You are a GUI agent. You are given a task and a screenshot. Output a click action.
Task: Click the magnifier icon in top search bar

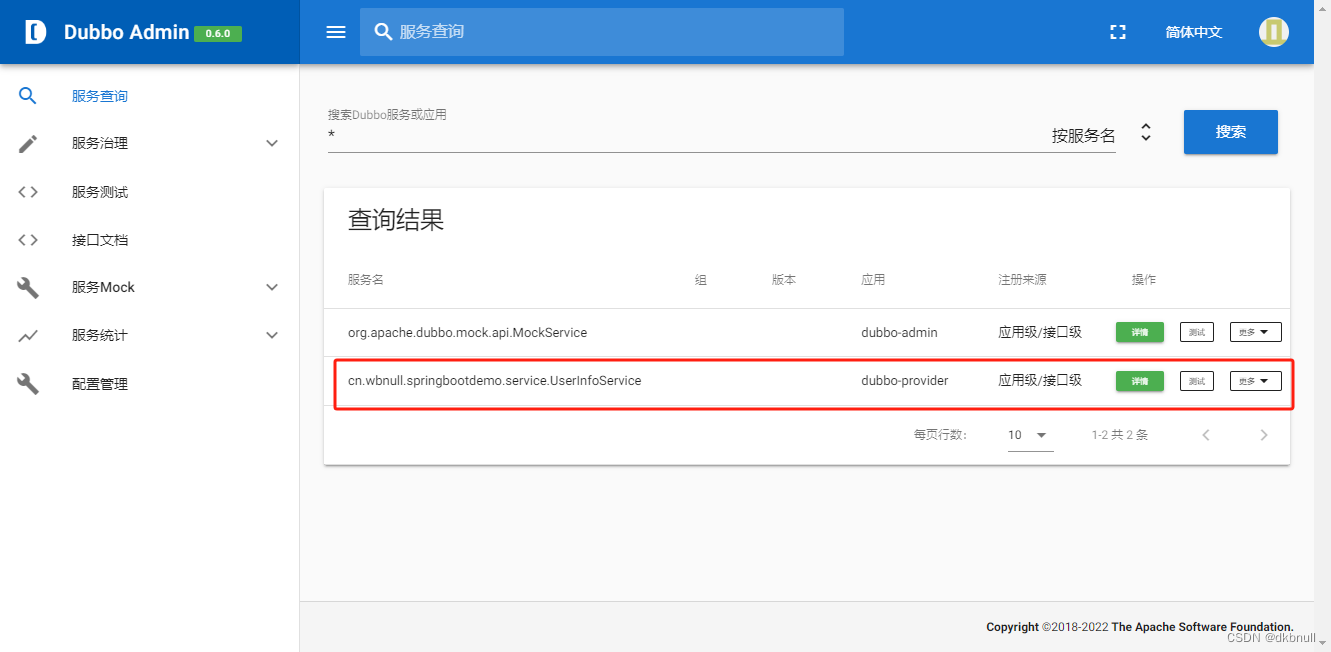pos(383,32)
